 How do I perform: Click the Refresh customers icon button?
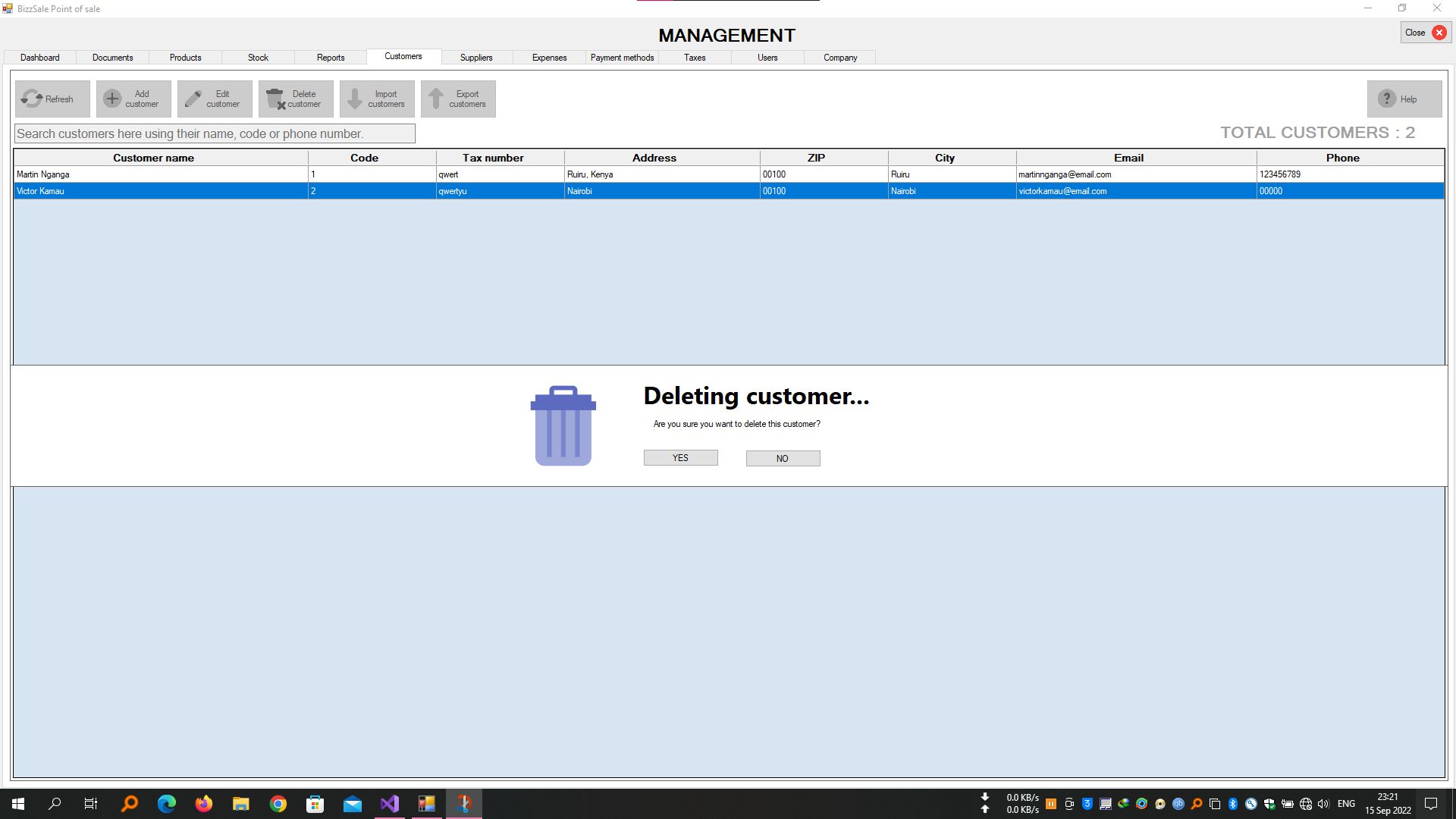pos(52,99)
